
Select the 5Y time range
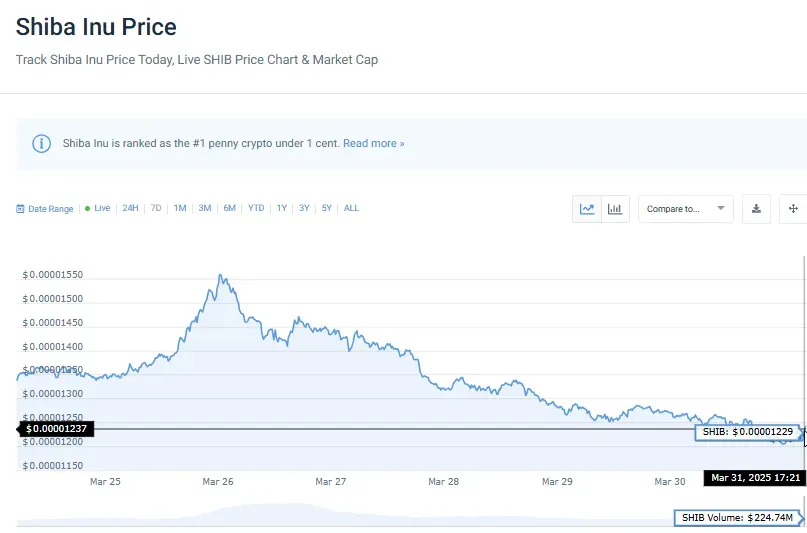327,208
